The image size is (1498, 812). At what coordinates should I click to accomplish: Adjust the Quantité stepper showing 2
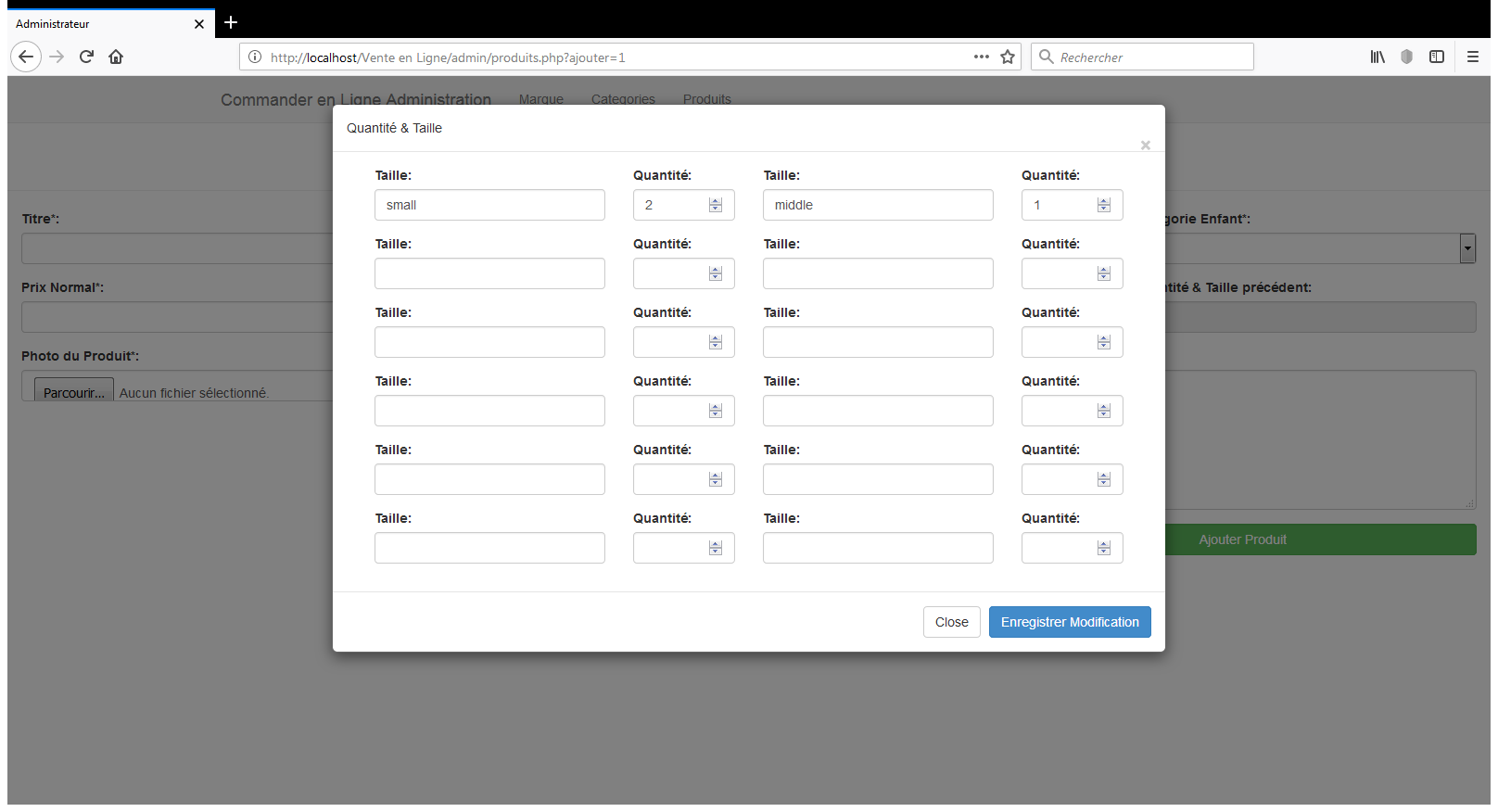[x=716, y=205]
